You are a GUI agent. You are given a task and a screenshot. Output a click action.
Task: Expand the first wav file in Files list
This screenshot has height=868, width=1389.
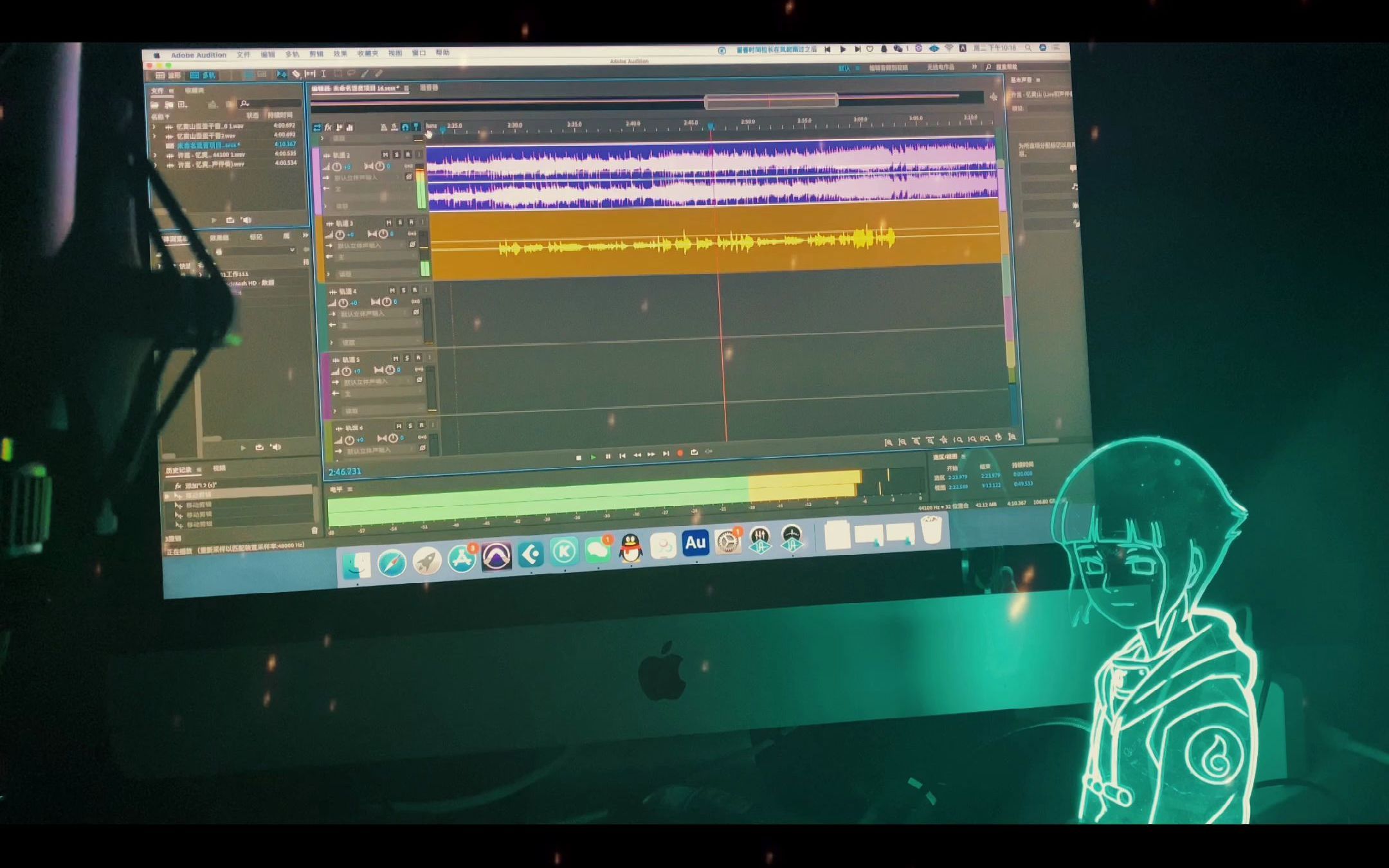coord(154,127)
